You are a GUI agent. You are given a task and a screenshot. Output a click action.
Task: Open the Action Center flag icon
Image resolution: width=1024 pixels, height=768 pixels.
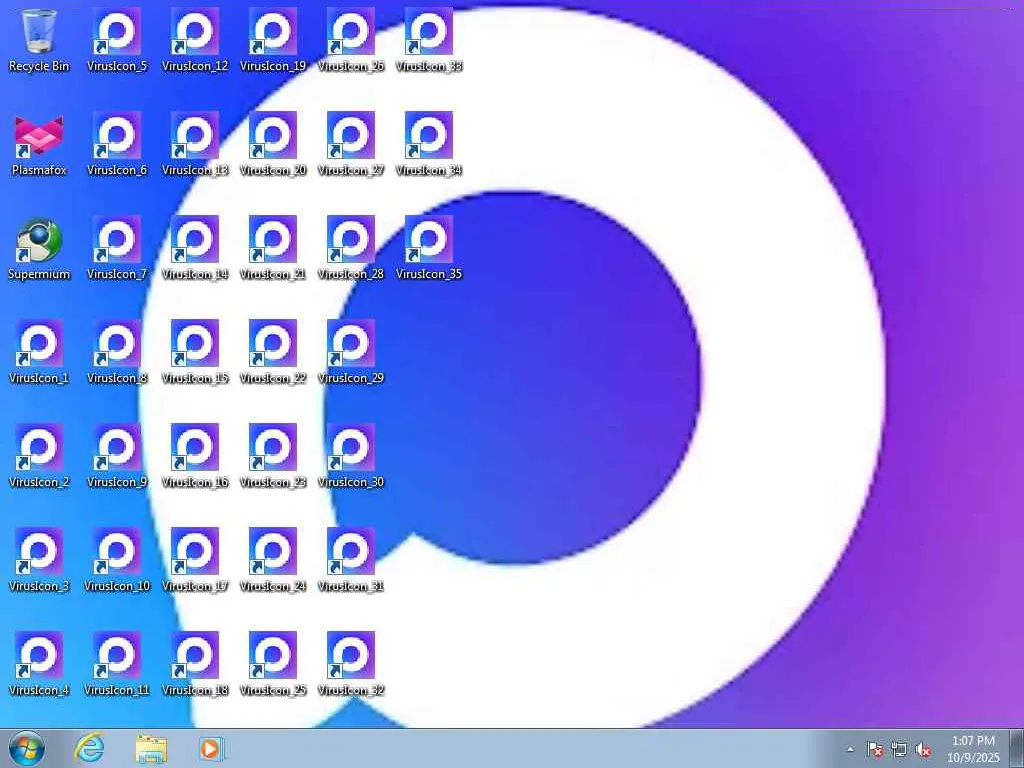[x=874, y=750]
